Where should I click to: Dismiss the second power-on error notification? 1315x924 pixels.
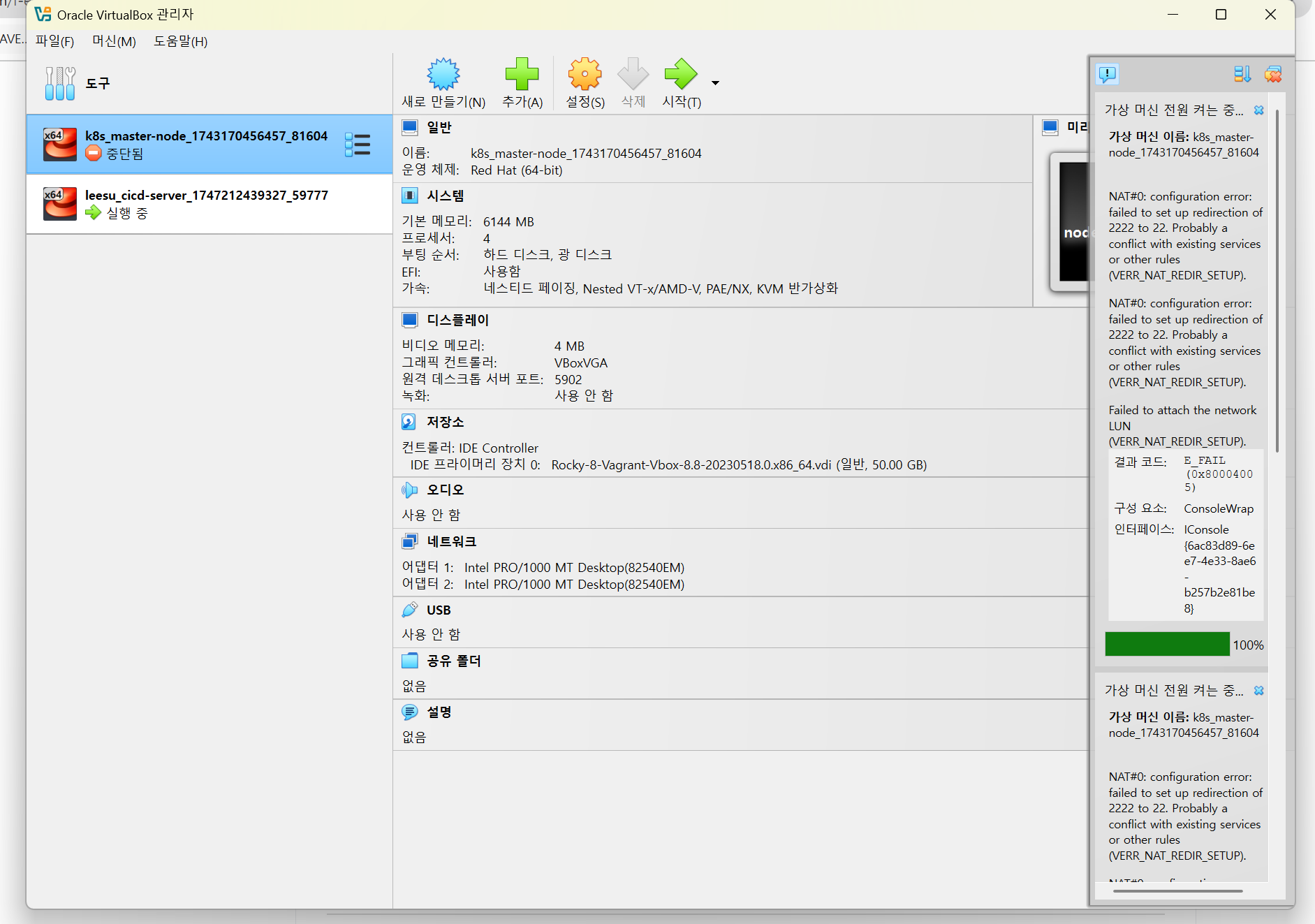tap(1259, 691)
